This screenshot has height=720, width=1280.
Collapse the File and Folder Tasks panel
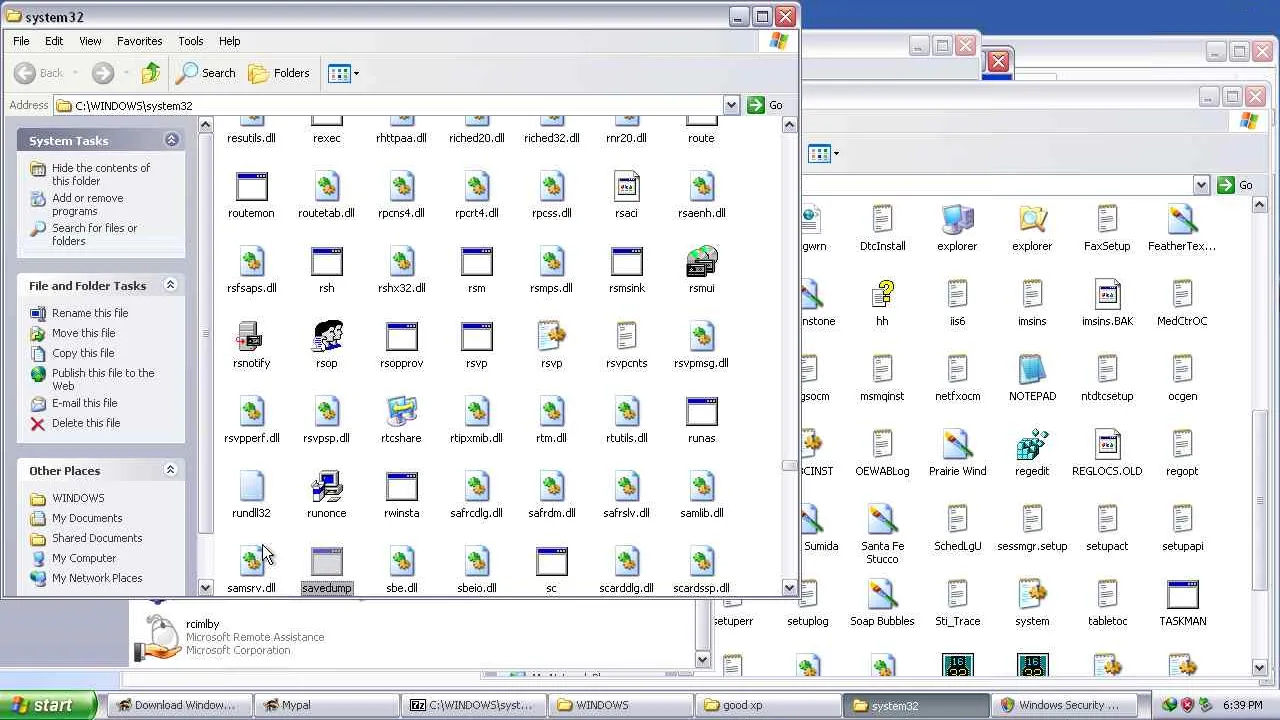coord(170,285)
